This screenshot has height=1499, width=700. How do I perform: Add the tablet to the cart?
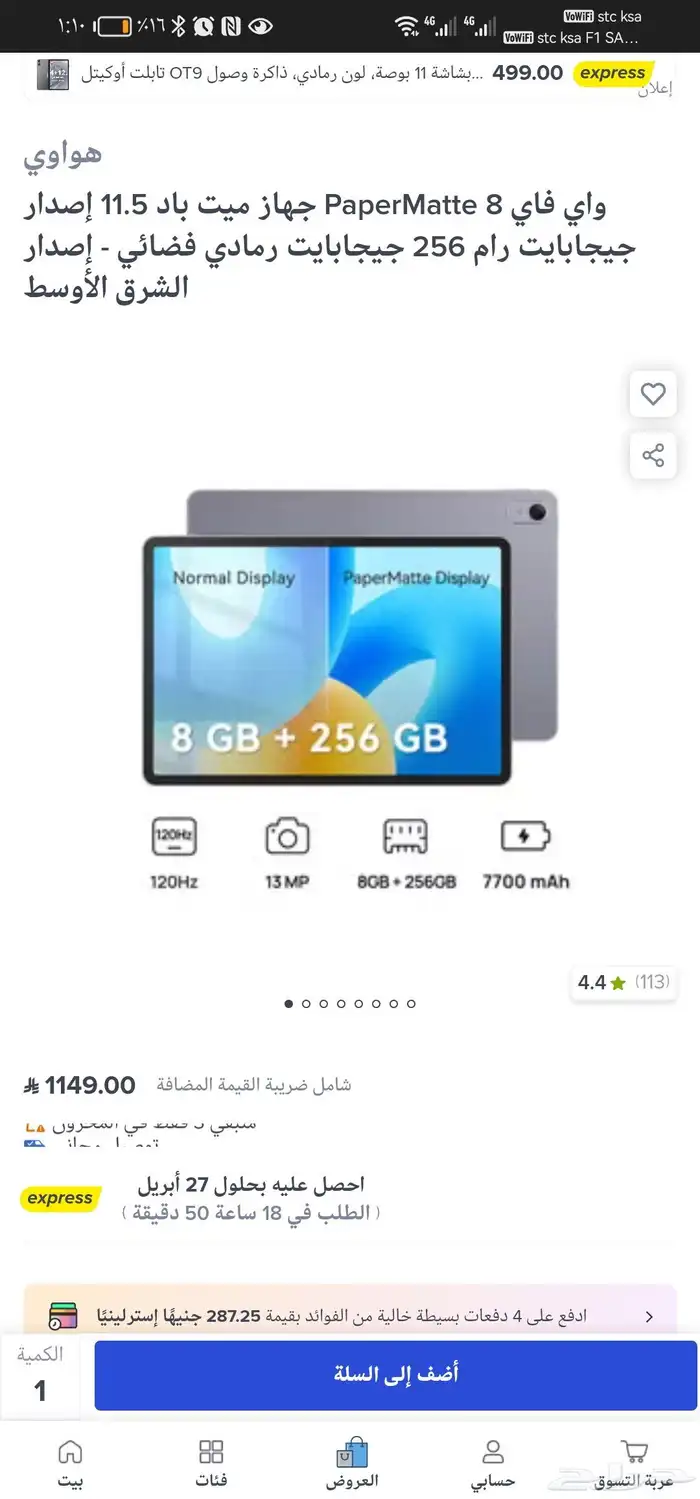(x=396, y=1375)
